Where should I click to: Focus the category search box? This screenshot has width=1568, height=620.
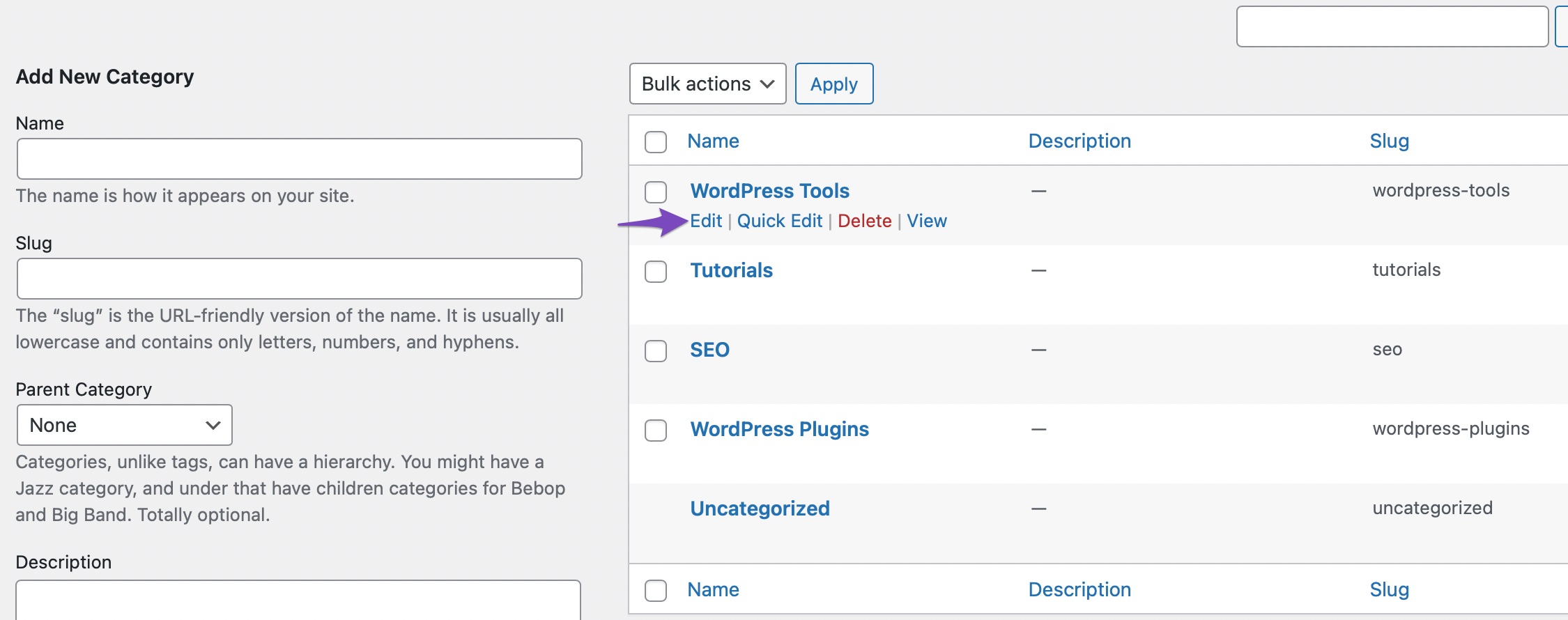pos(1392,26)
